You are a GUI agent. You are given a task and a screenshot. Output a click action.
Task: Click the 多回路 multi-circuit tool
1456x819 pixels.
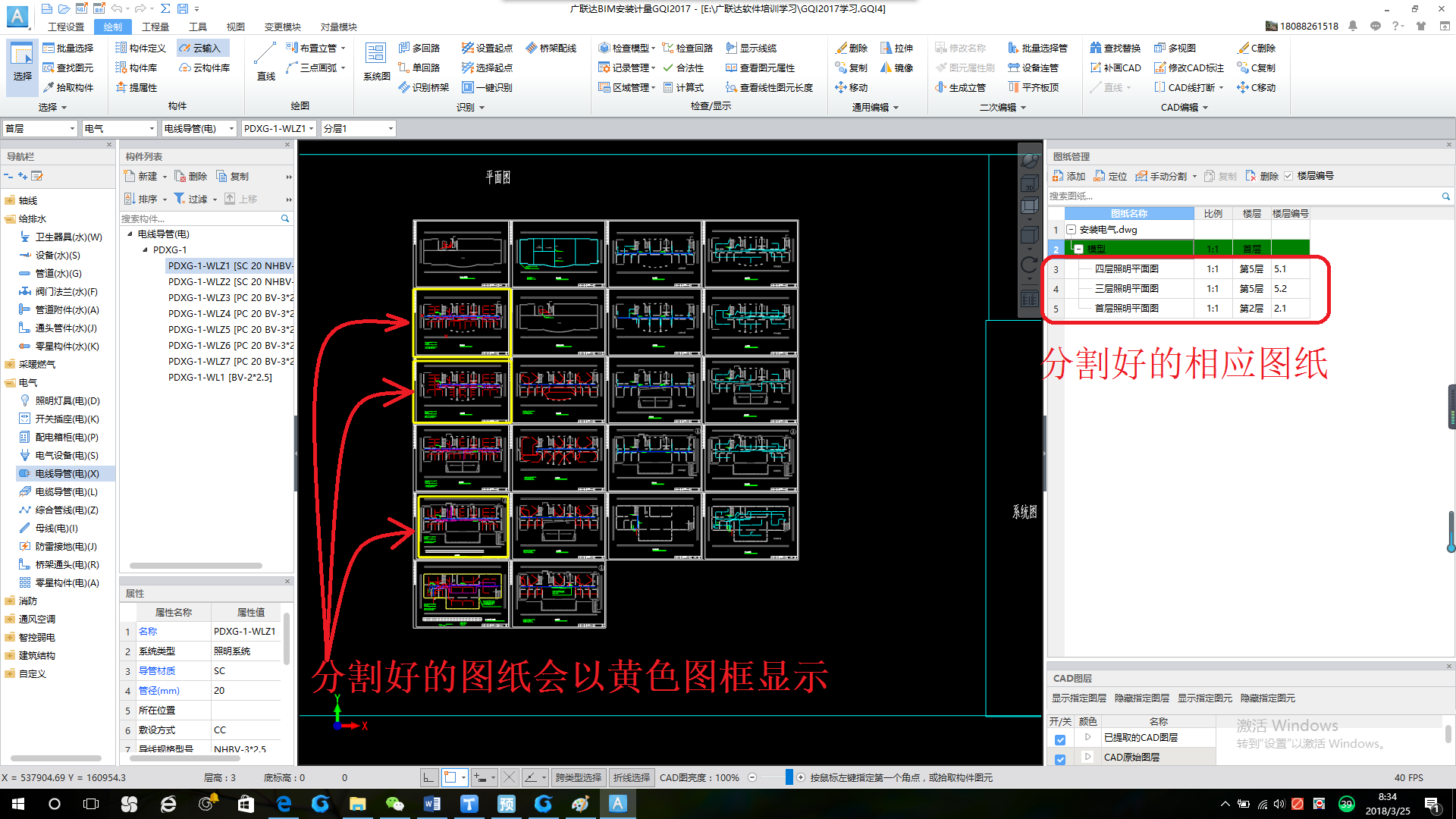[419, 48]
